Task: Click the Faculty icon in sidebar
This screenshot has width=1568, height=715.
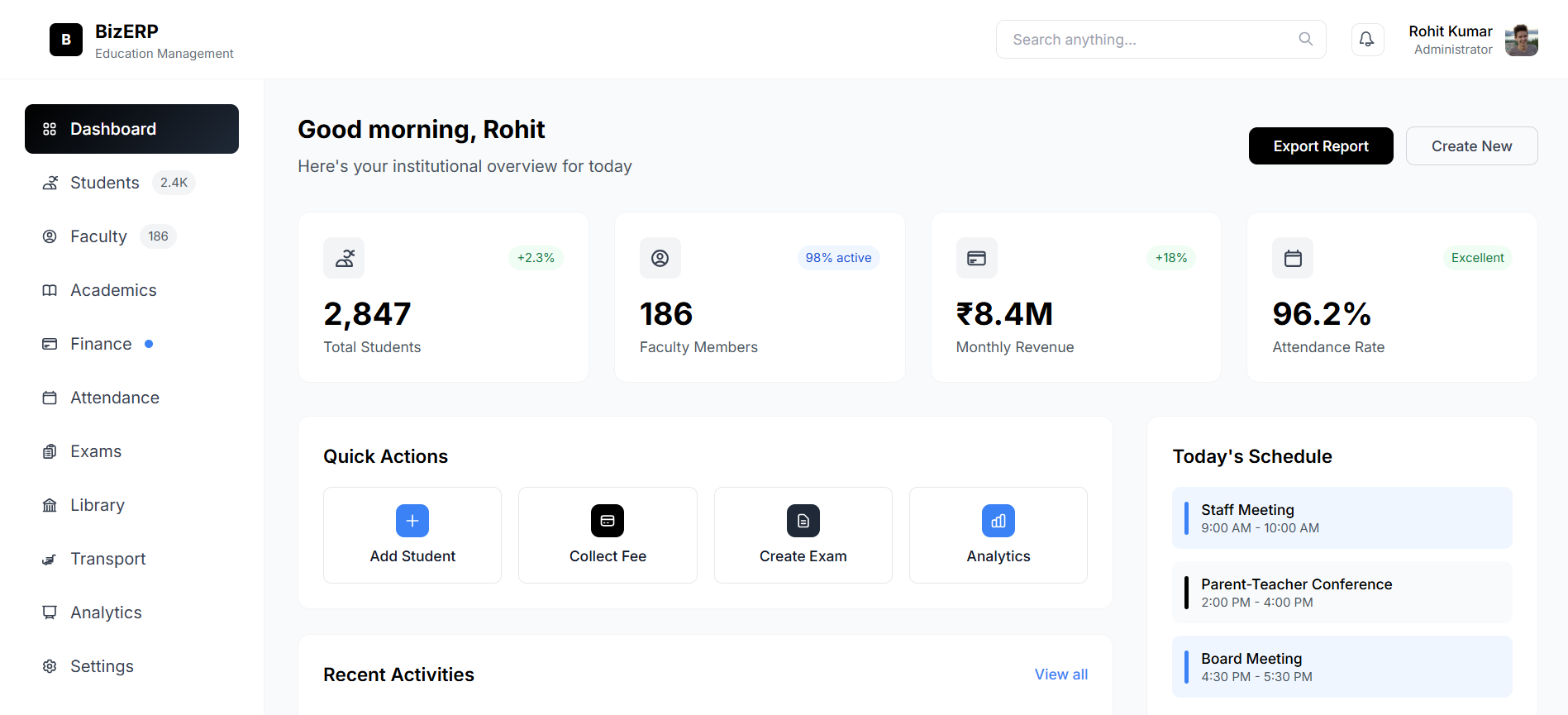Action: pyautogui.click(x=50, y=236)
